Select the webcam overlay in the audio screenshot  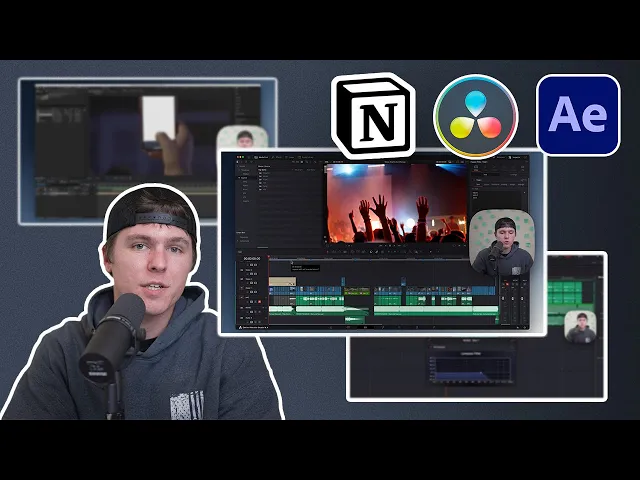pyautogui.click(x=580, y=327)
